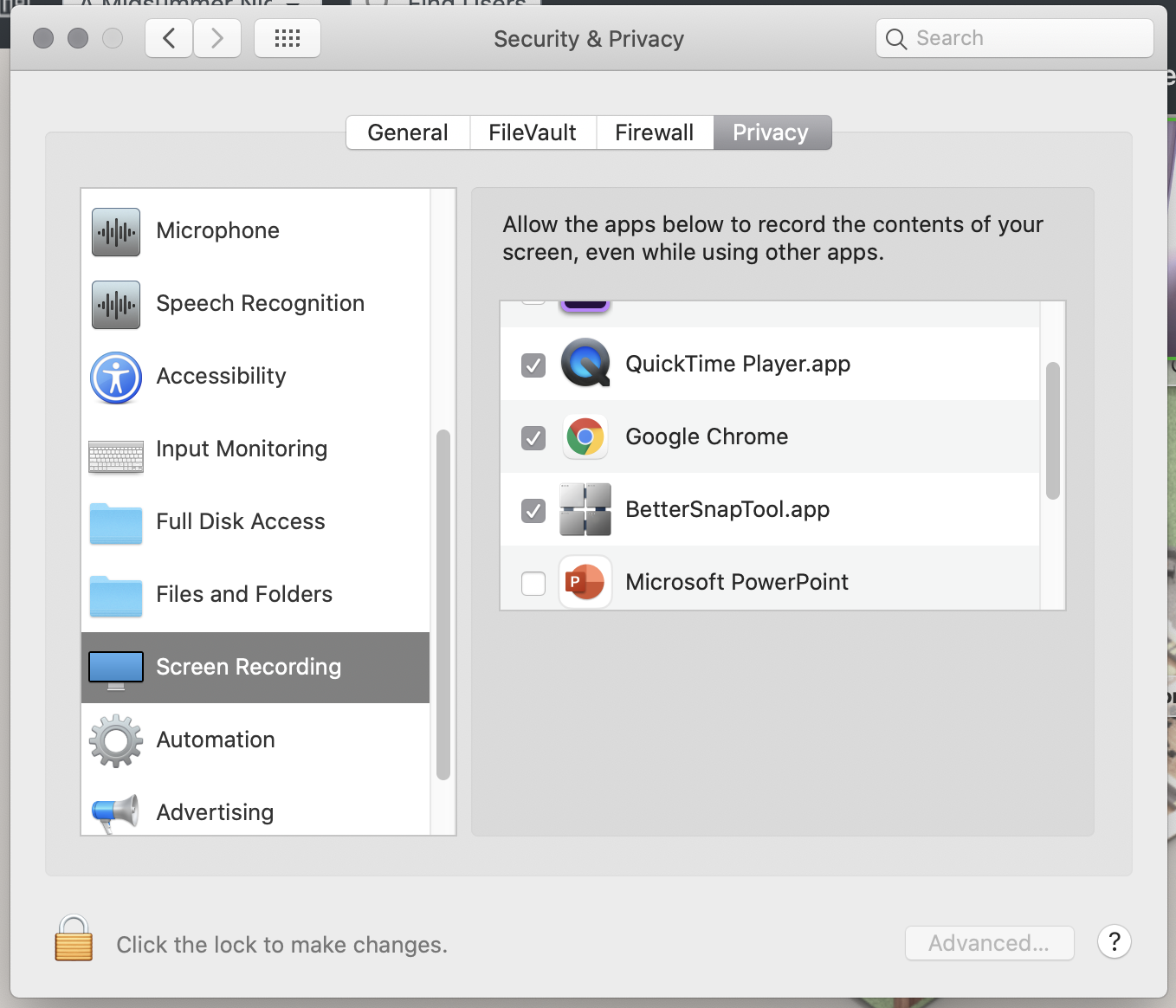Select the Speech Recognition icon
This screenshot has width=1176, height=1008.
click(x=115, y=304)
